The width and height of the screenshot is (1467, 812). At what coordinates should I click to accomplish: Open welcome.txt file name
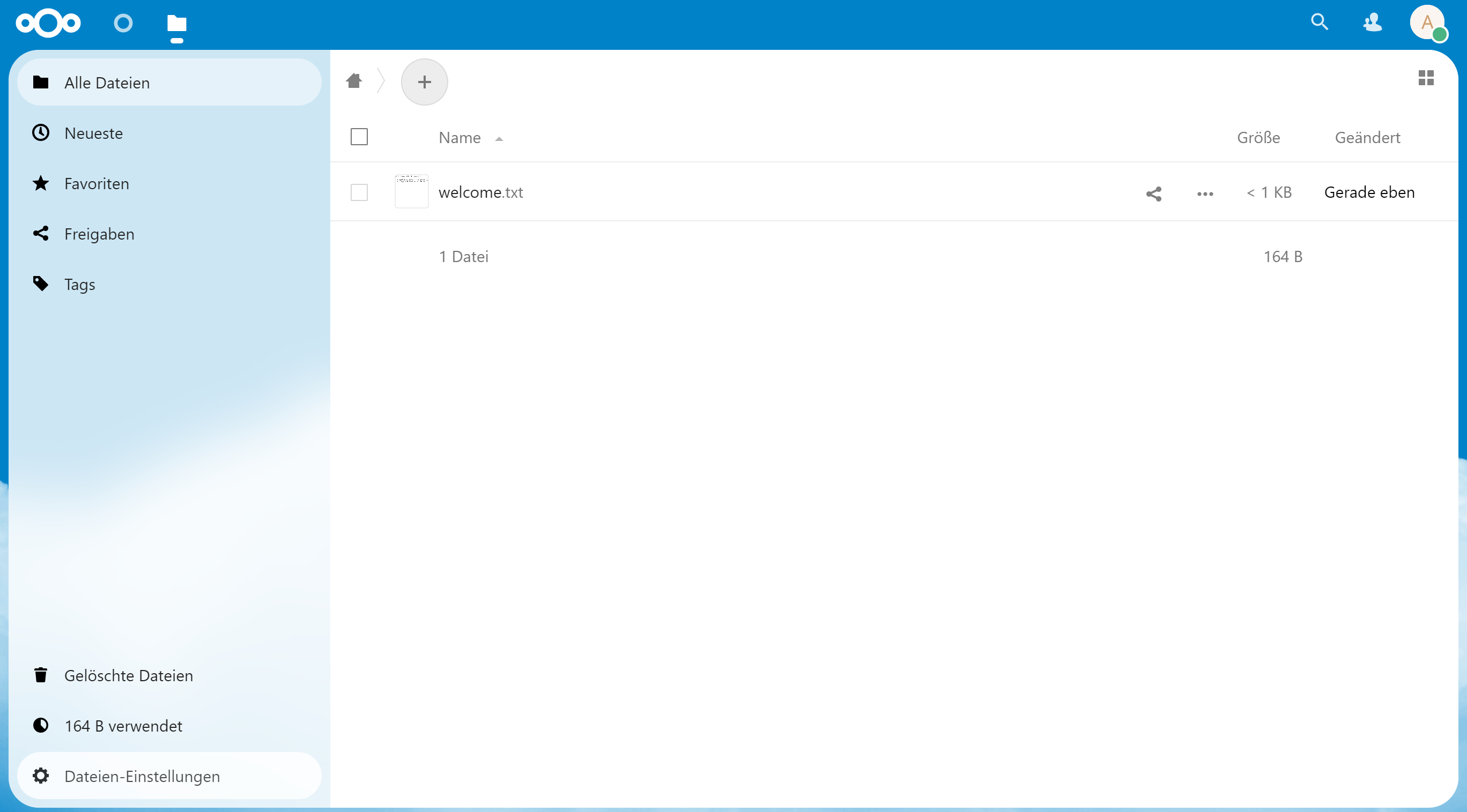click(x=480, y=192)
